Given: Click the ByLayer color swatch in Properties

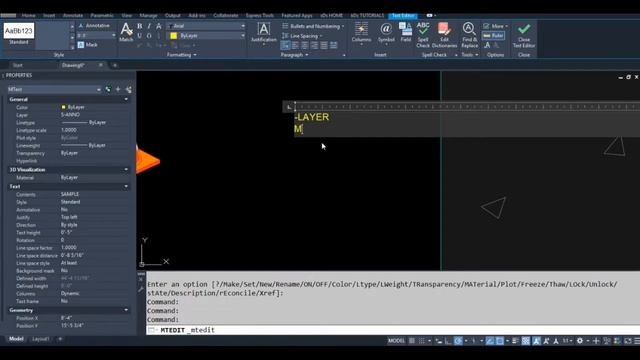Looking at the screenshot, I should (63, 107).
